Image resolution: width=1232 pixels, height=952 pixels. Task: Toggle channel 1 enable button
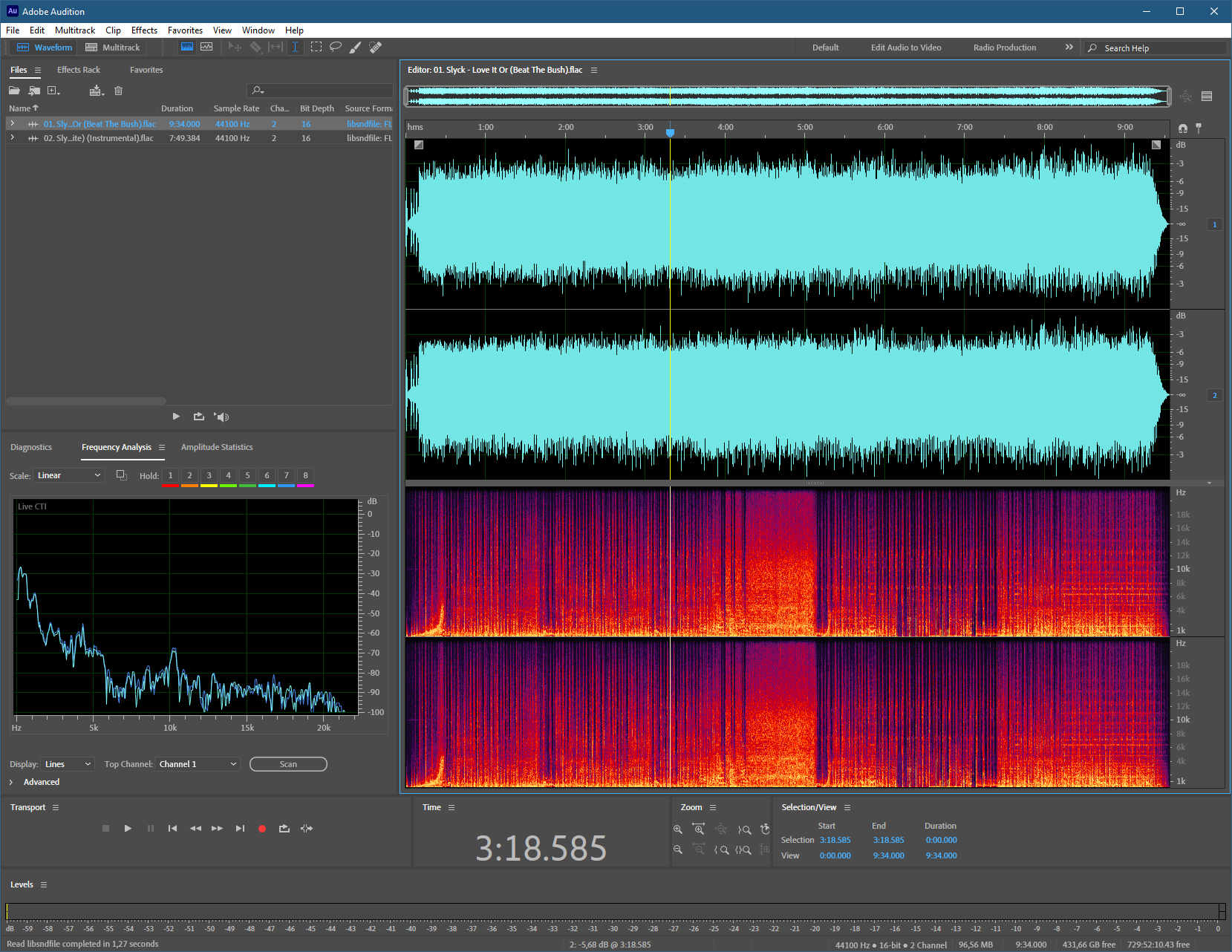[x=1215, y=224]
